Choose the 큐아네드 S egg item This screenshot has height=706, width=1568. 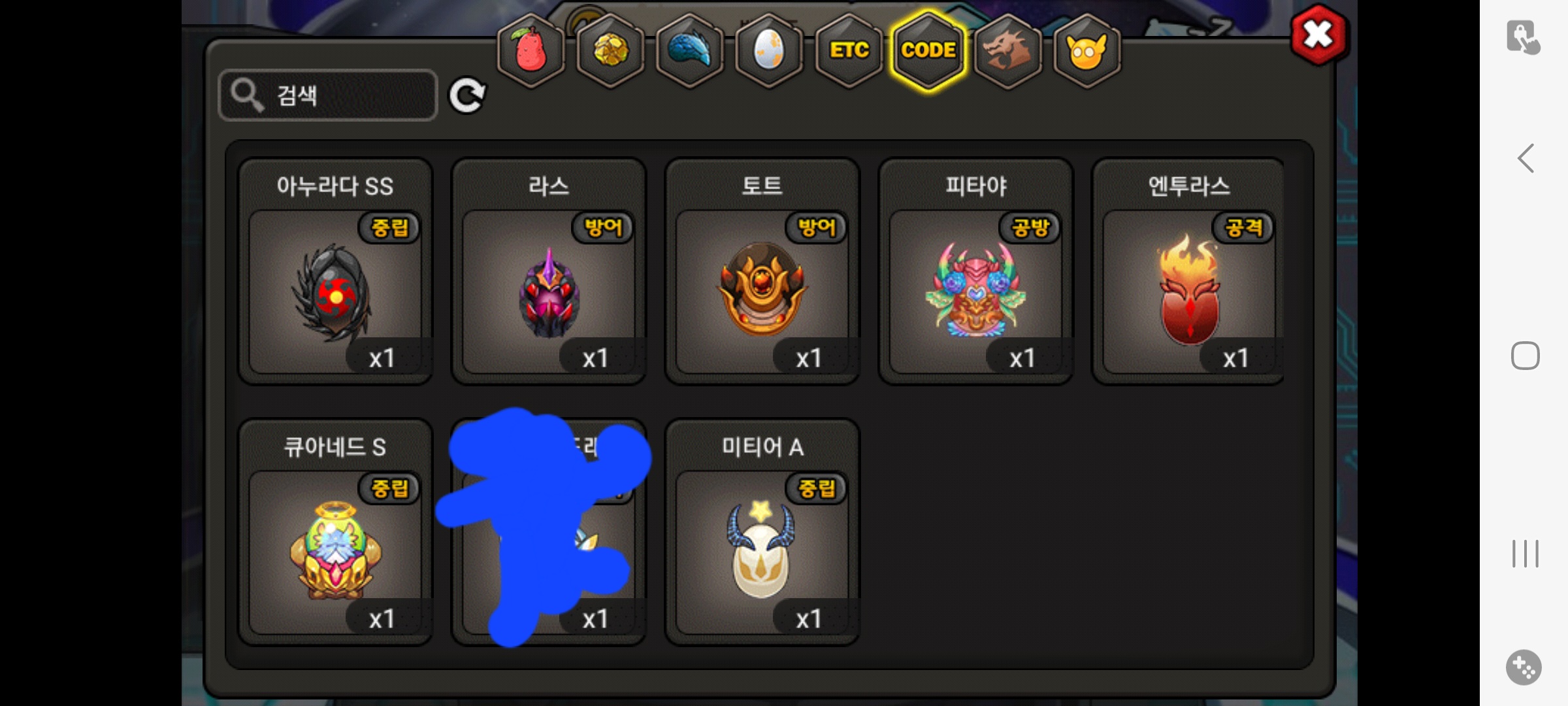(335, 532)
